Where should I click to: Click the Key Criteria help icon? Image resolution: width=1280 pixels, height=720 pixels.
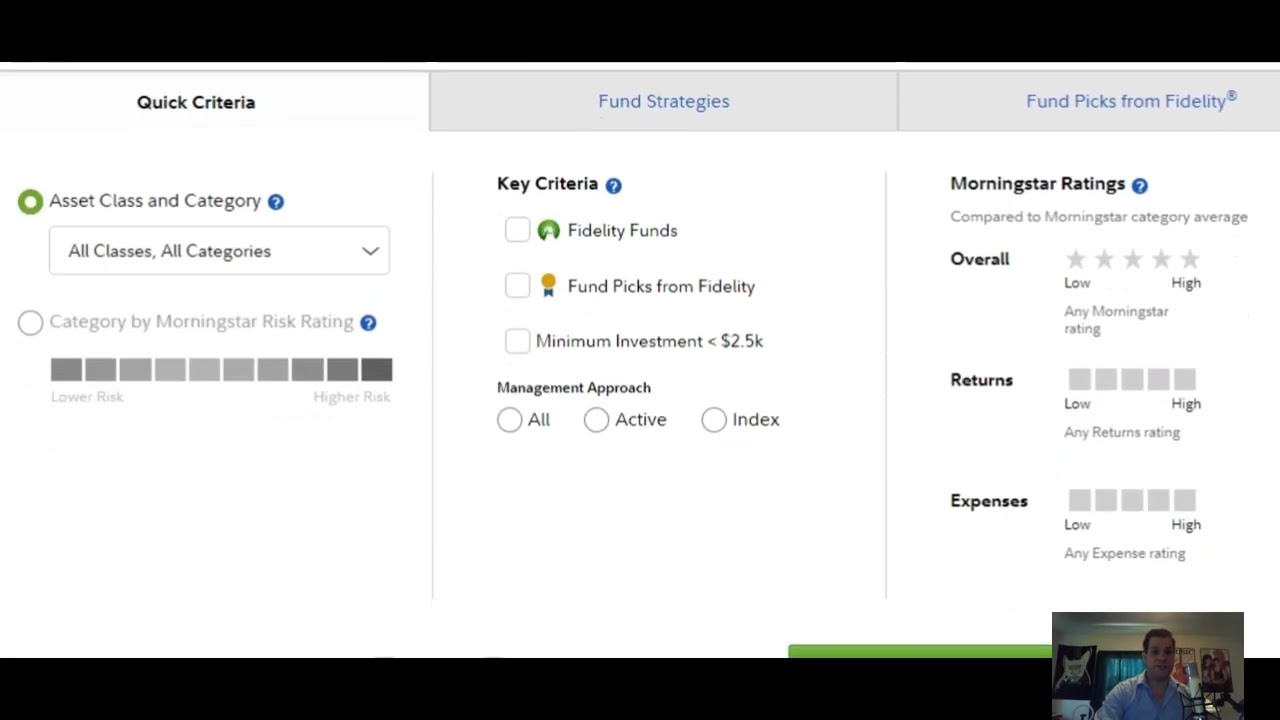(x=613, y=185)
